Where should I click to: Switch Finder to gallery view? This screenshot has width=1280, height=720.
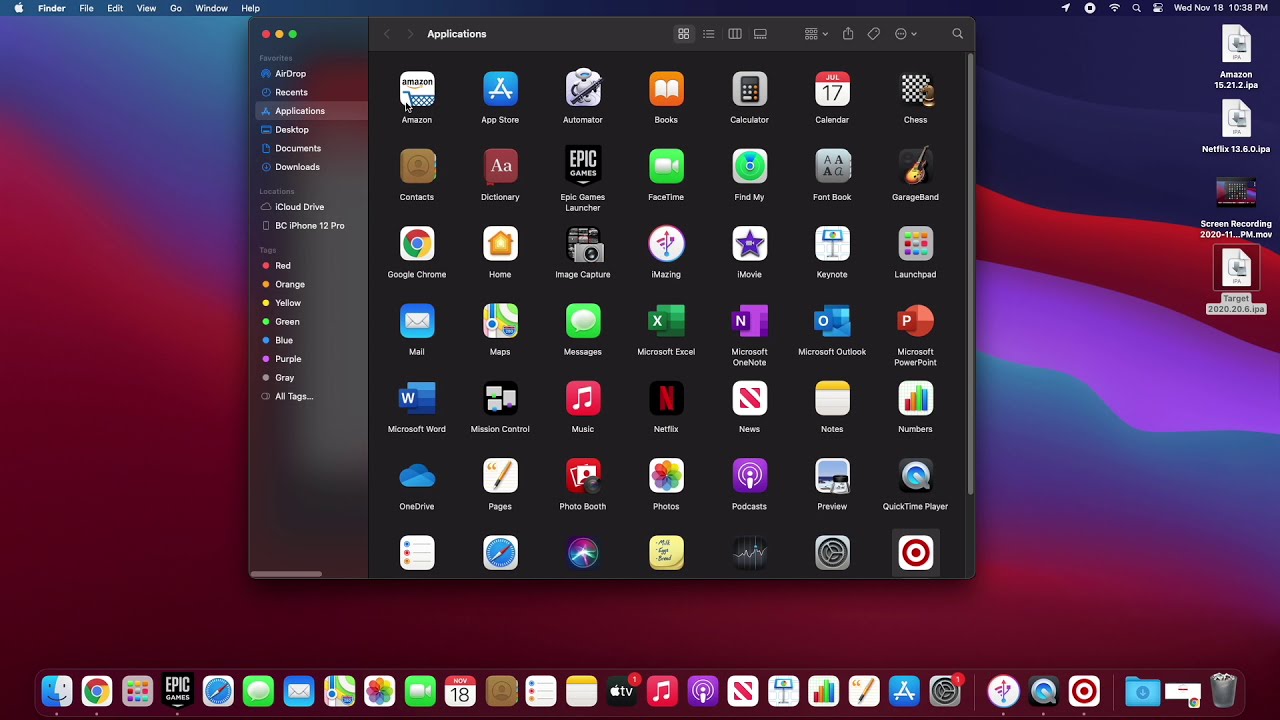[x=760, y=34]
